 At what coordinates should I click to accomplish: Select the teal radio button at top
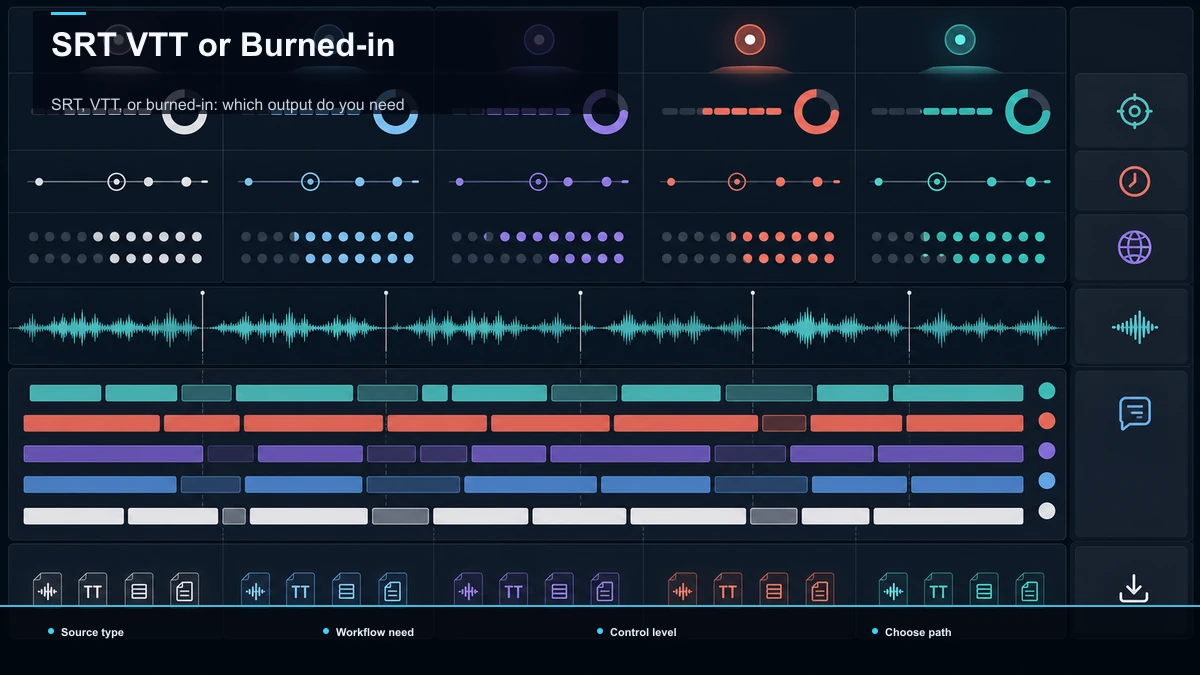click(960, 40)
